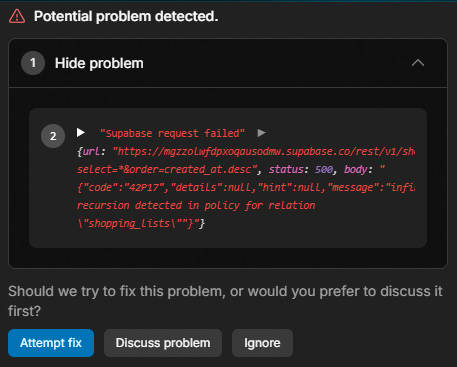Click the body key in the log
Viewport: 457px width, 367px height.
tap(356, 170)
